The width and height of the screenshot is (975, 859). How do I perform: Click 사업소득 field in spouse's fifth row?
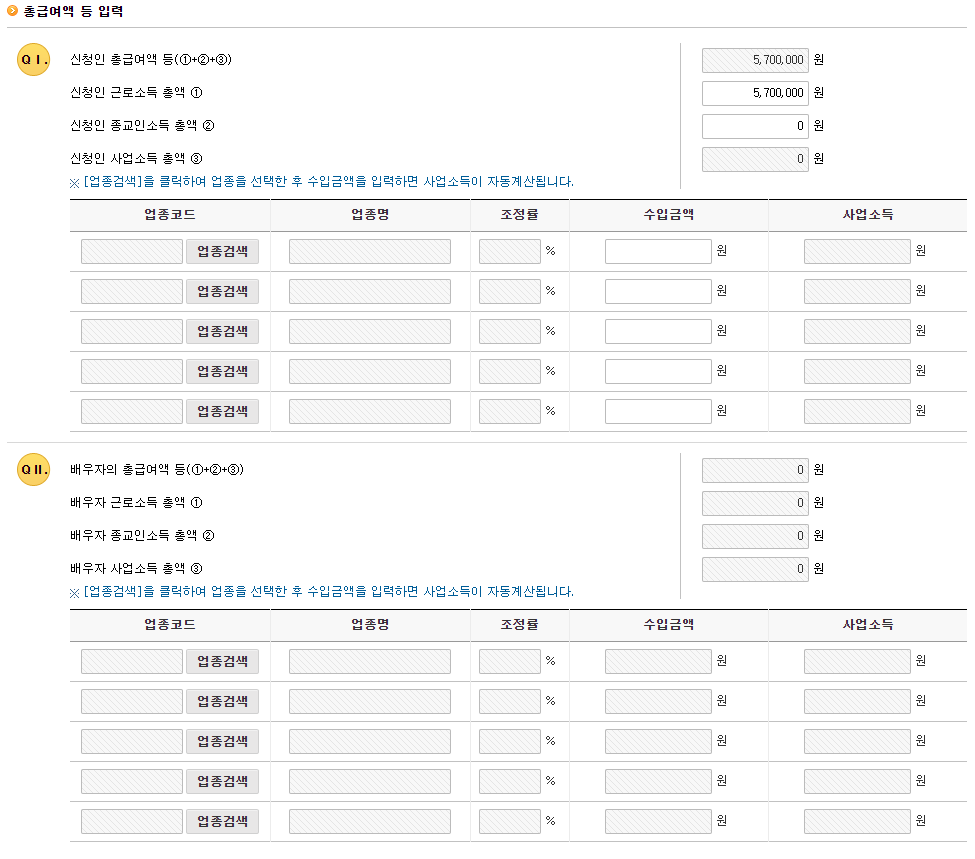(x=857, y=821)
